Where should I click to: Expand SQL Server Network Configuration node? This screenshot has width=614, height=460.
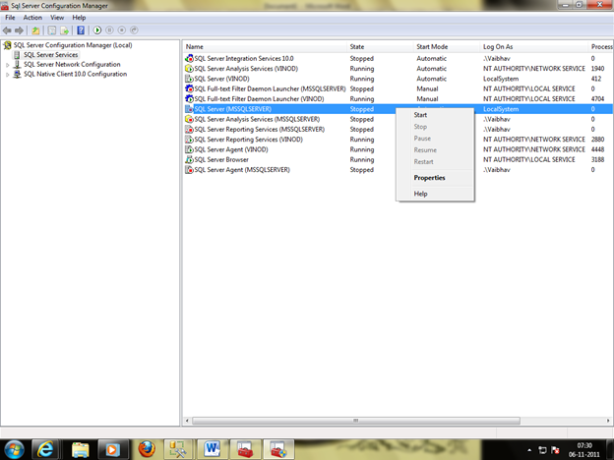pos(7,65)
